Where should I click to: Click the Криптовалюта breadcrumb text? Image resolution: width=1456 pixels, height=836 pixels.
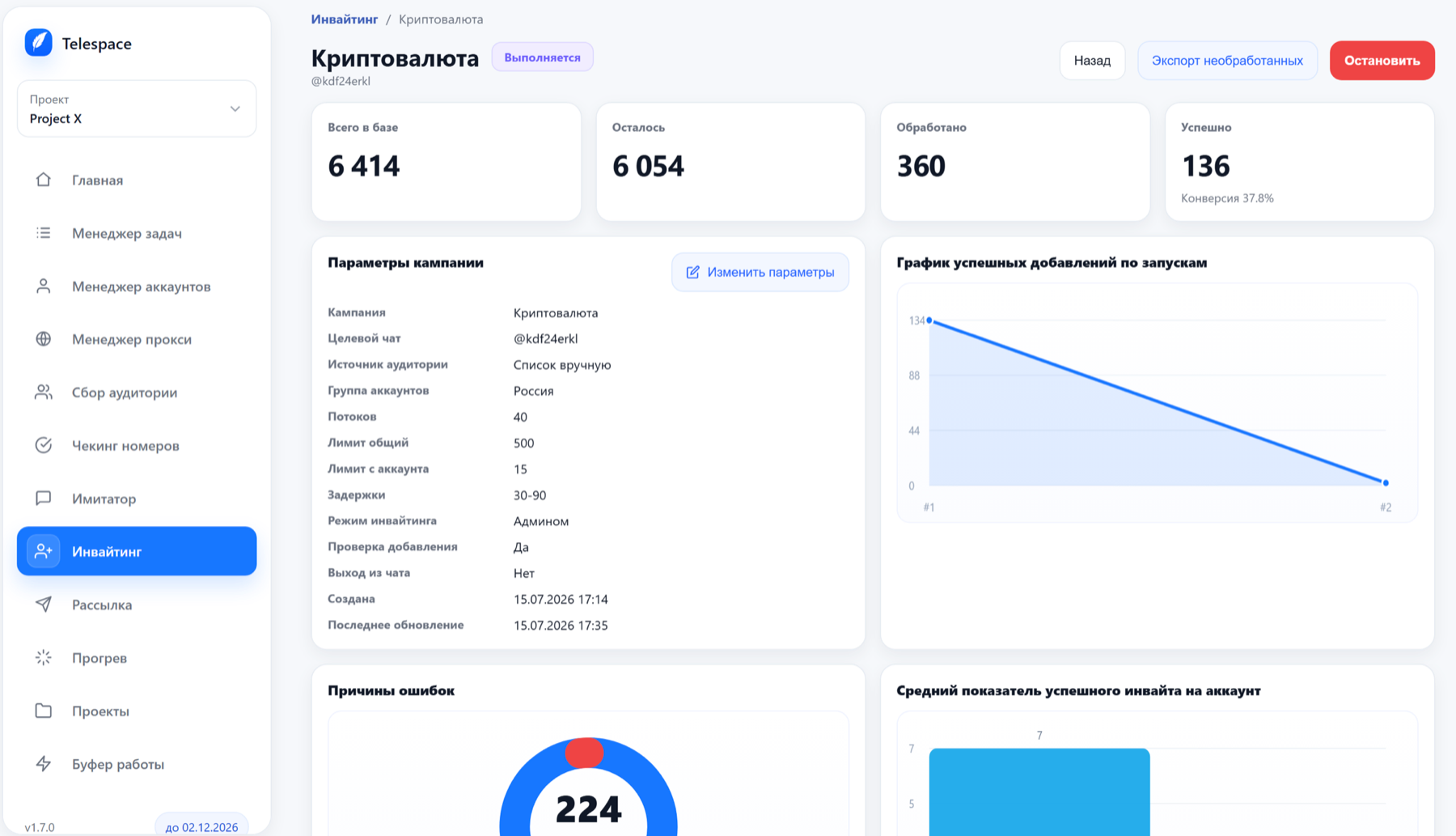tap(441, 19)
